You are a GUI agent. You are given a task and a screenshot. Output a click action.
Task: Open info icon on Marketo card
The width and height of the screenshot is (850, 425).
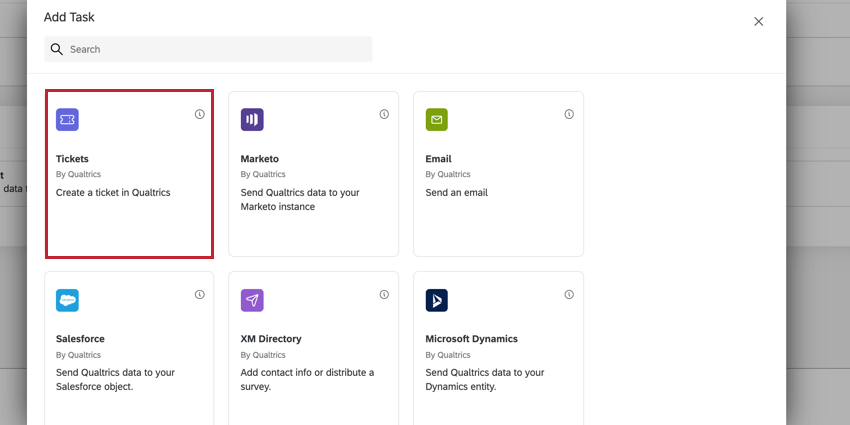point(384,114)
